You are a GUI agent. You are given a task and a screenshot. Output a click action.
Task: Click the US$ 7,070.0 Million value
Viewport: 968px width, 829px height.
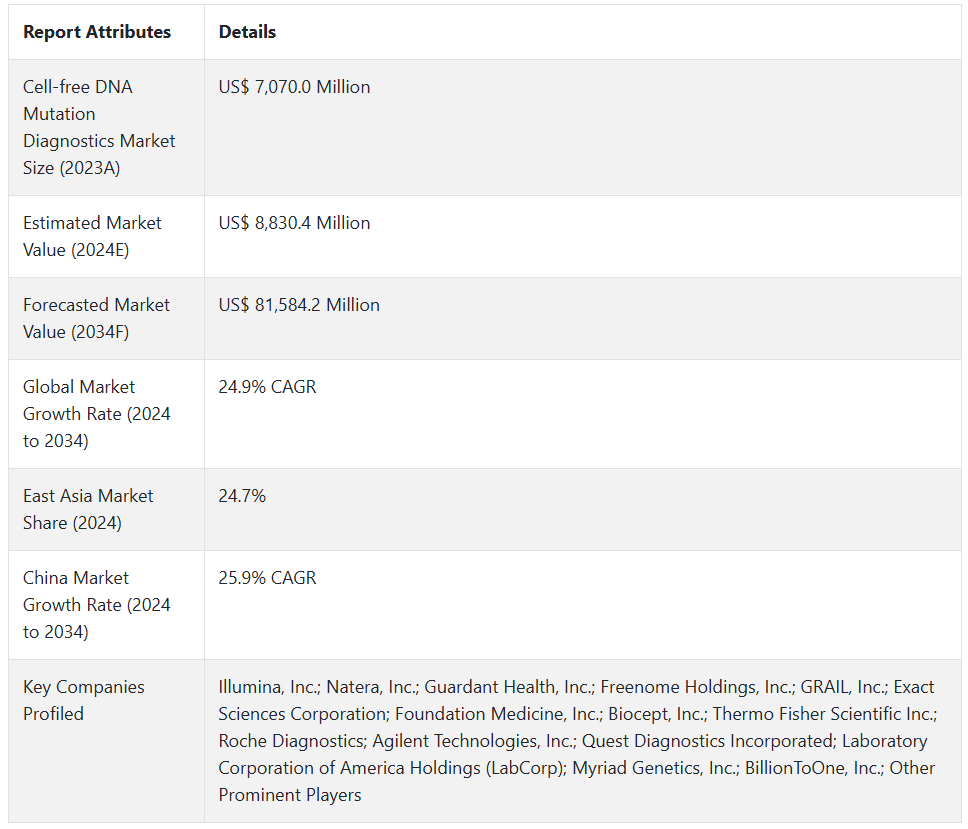tap(294, 87)
